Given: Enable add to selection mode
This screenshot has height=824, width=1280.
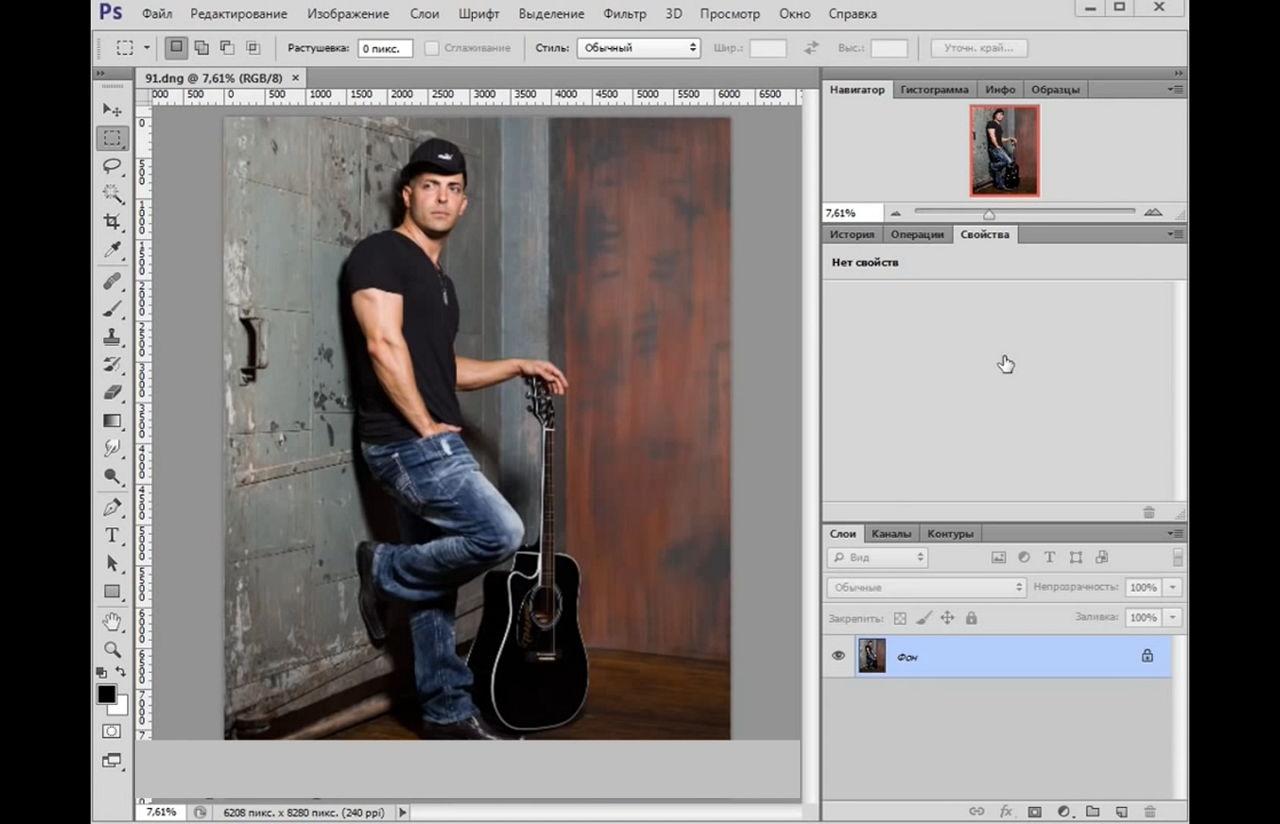Looking at the screenshot, I should tap(202, 47).
